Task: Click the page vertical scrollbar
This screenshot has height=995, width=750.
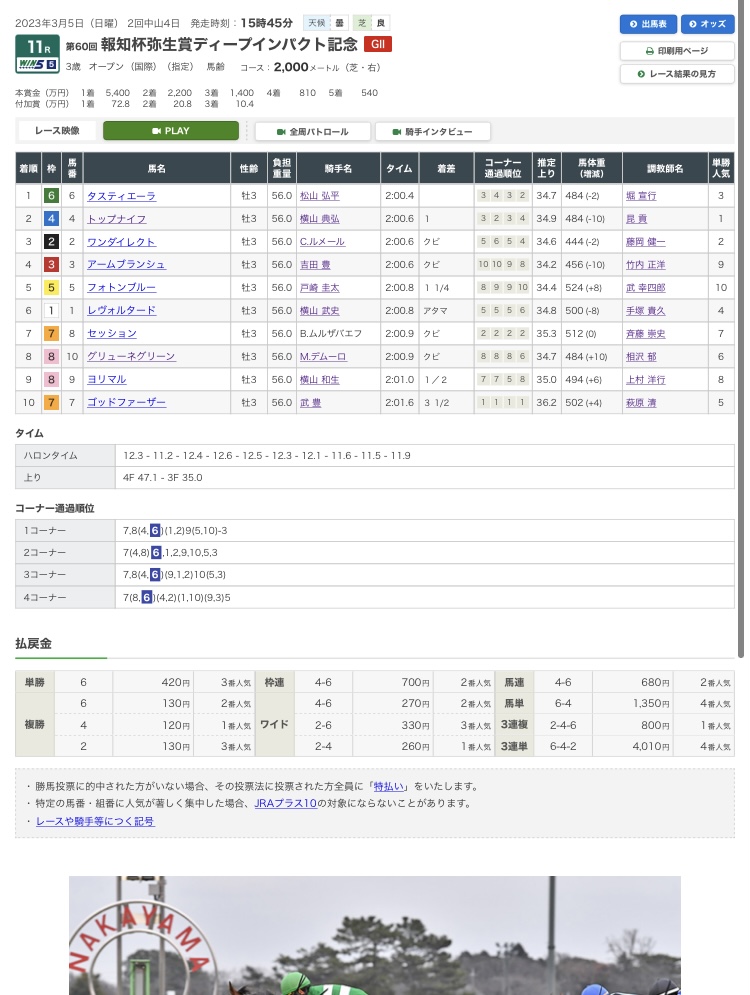Action: [740, 330]
